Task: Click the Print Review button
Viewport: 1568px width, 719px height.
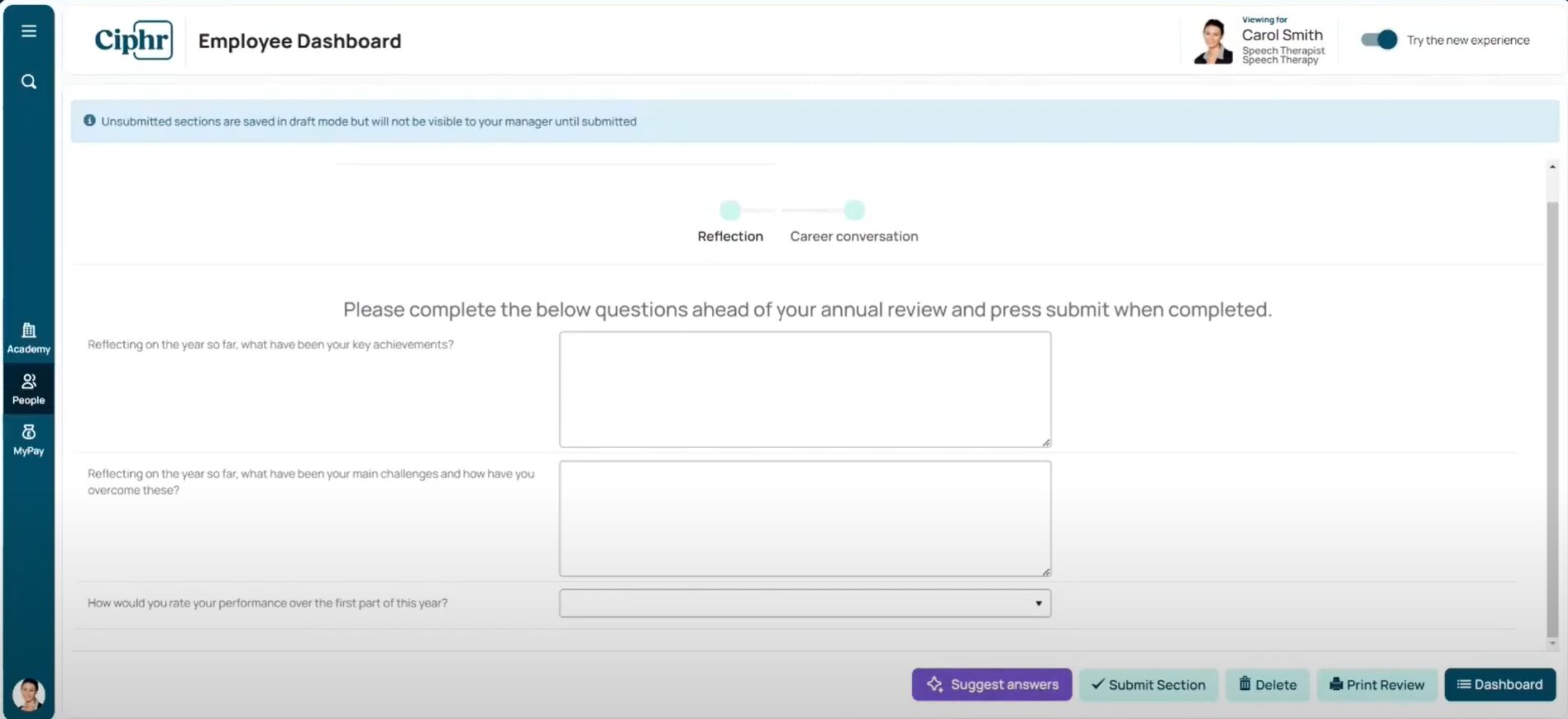Action: [x=1376, y=684]
